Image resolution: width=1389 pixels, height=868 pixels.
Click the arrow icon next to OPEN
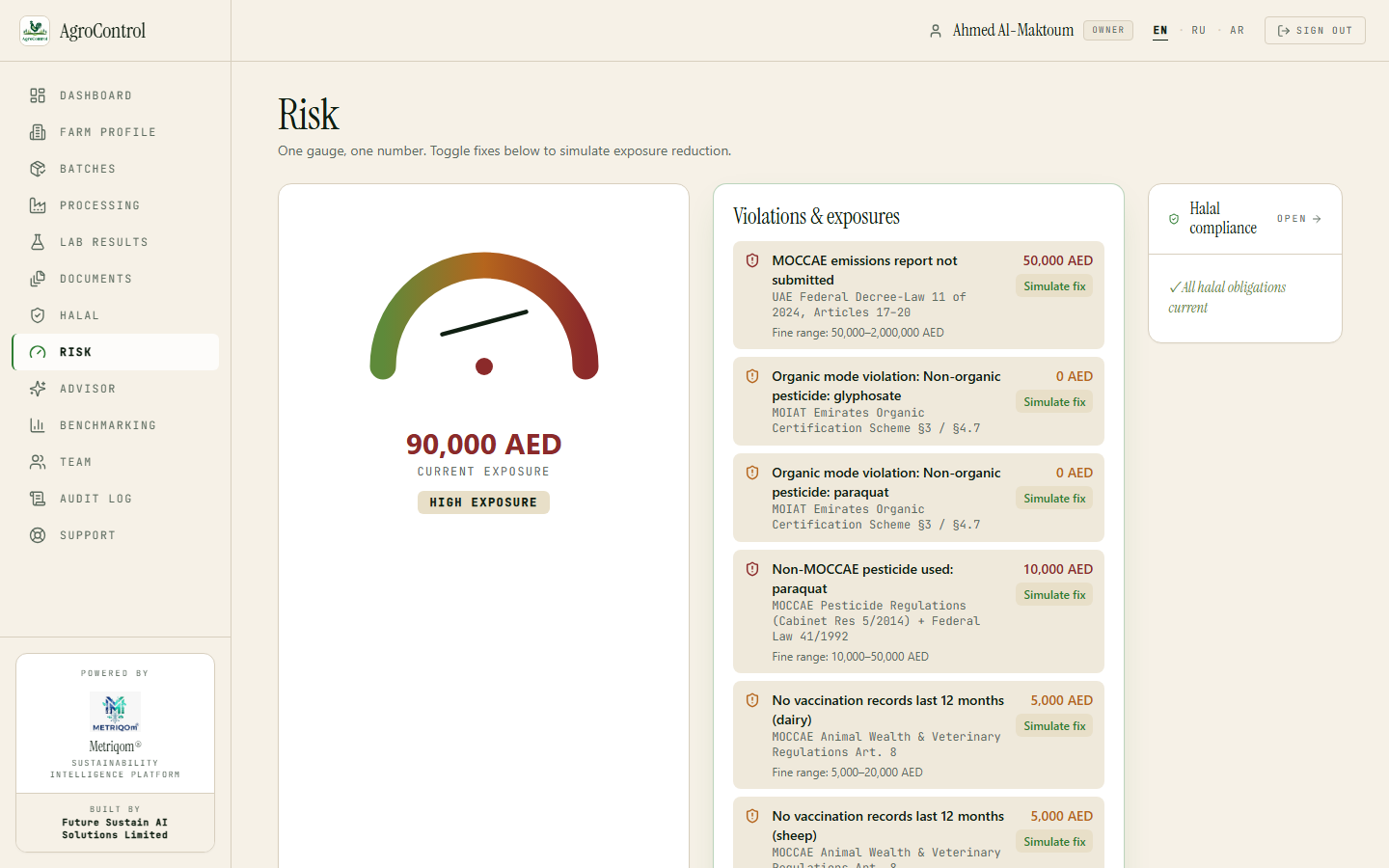(x=1317, y=219)
